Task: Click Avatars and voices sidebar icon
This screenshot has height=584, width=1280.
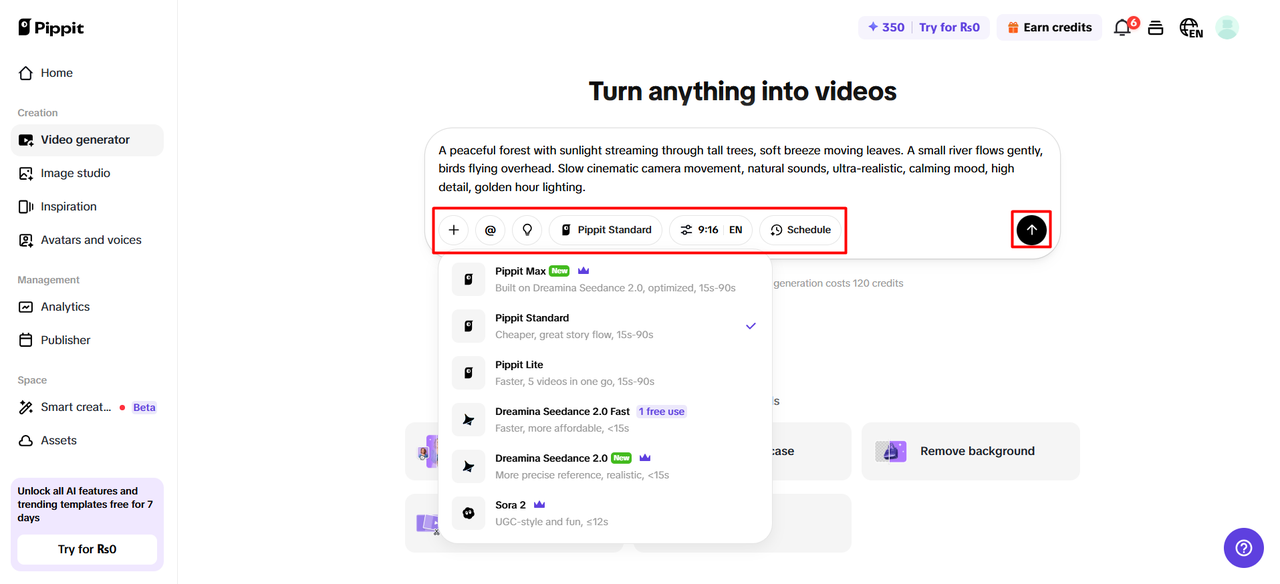Action: coord(26,240)
